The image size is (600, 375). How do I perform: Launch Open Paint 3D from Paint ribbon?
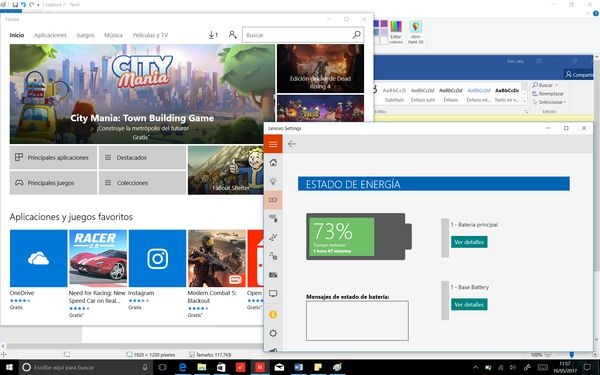[x=416, y=32]
